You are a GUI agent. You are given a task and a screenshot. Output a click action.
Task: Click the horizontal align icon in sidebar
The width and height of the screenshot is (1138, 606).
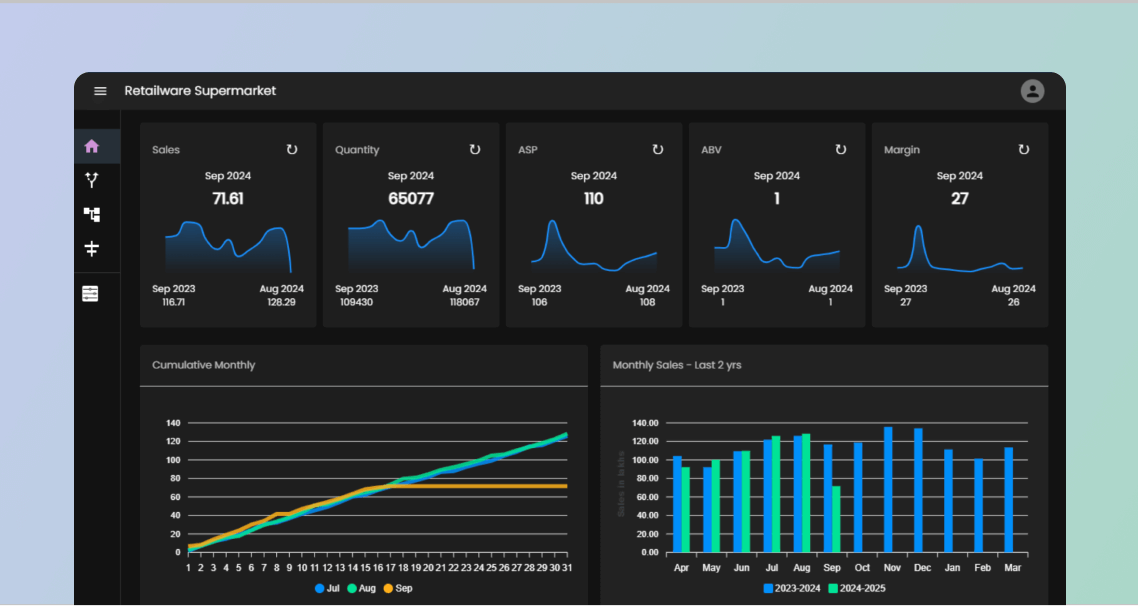92,249
